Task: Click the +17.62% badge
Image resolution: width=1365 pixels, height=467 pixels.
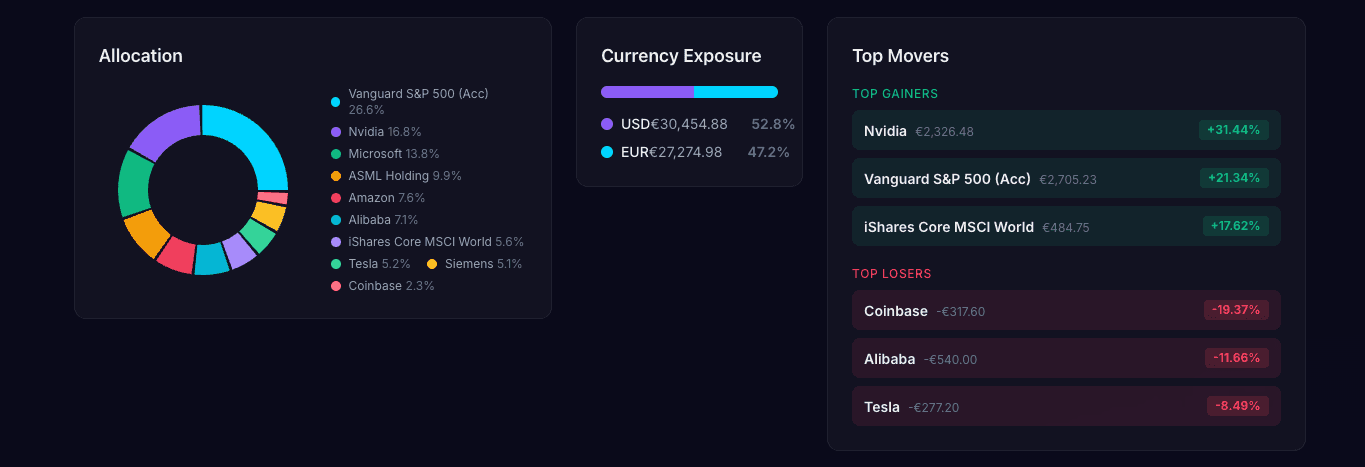Action: [x=1235, y=226]
